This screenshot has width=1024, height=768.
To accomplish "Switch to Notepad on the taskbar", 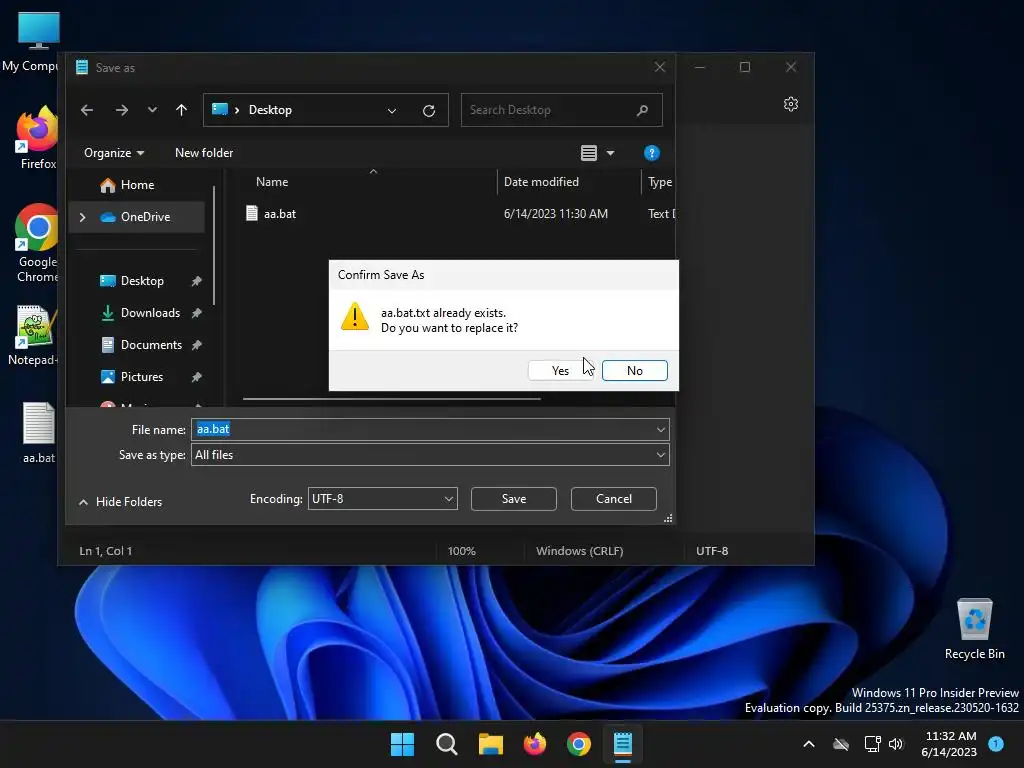I will [x=623, y=744].
